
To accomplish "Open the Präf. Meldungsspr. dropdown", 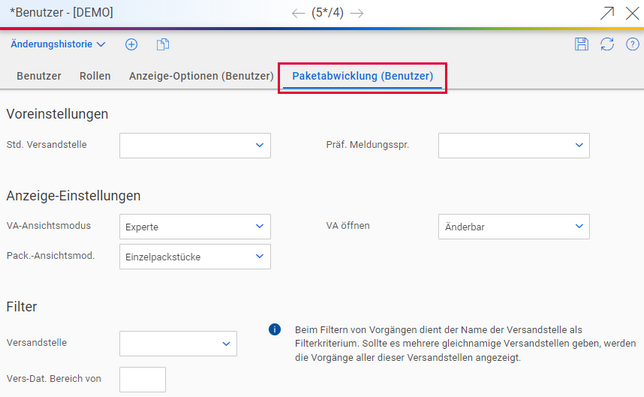I will pos(514,145).
